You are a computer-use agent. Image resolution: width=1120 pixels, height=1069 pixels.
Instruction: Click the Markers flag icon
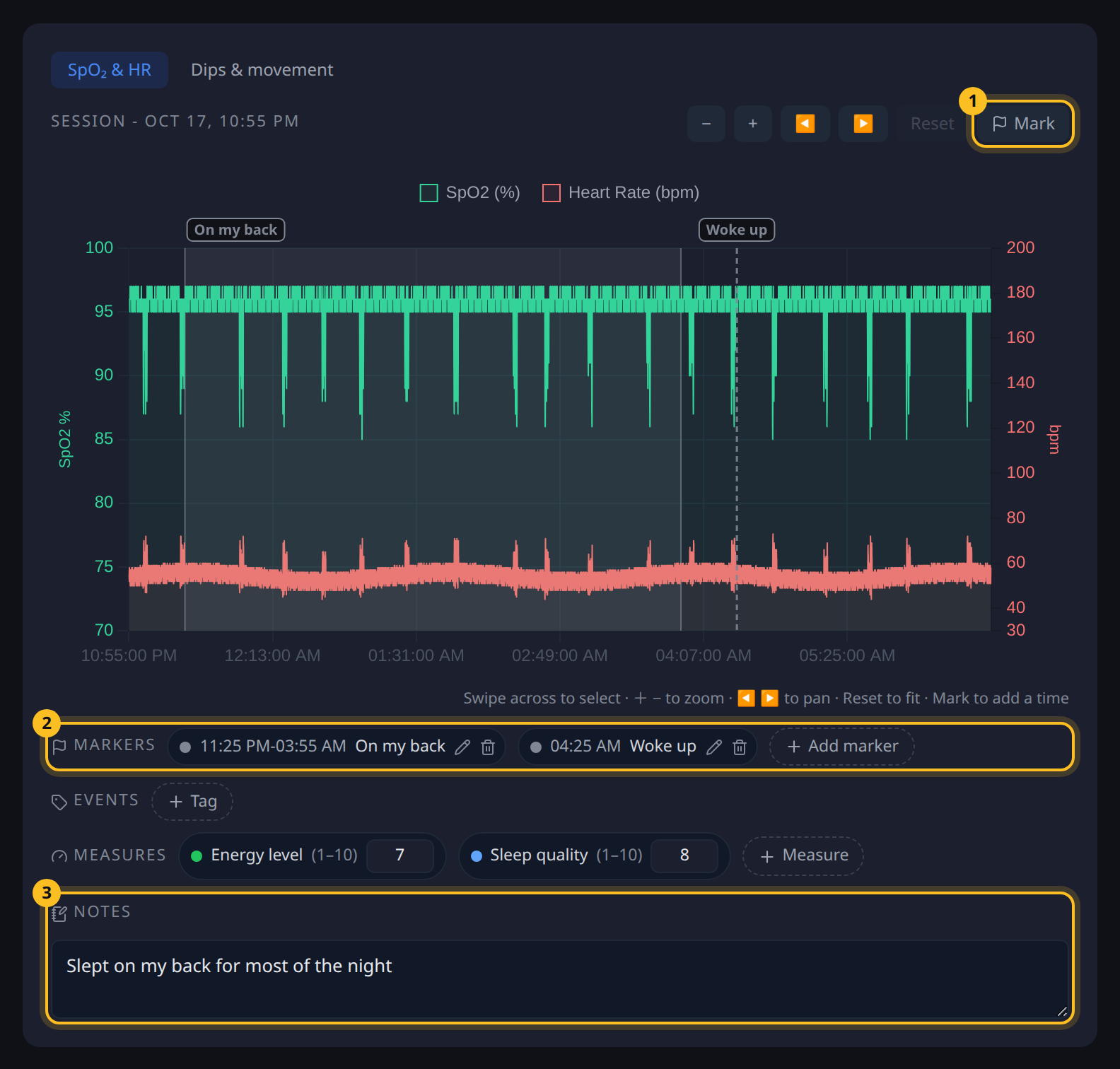click(59, 747)
